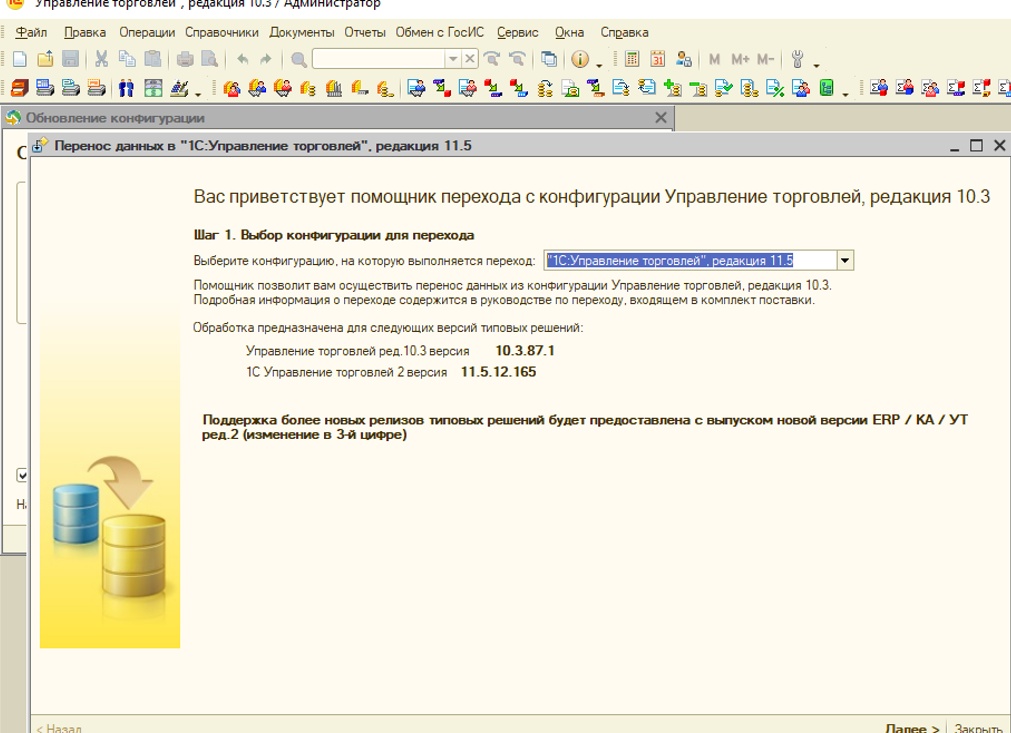Expand arrow after green hierarchy tree icon
Screen dimensions: 1011x733
845,93
